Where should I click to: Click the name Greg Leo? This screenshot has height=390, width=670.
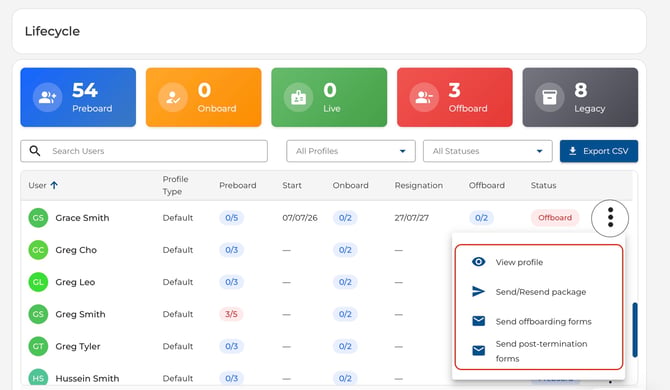[75, 282]
